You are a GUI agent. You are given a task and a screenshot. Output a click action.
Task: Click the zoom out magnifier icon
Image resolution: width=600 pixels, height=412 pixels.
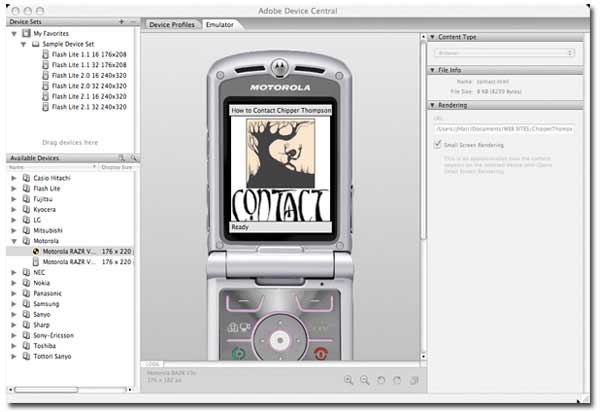(365, 380)
